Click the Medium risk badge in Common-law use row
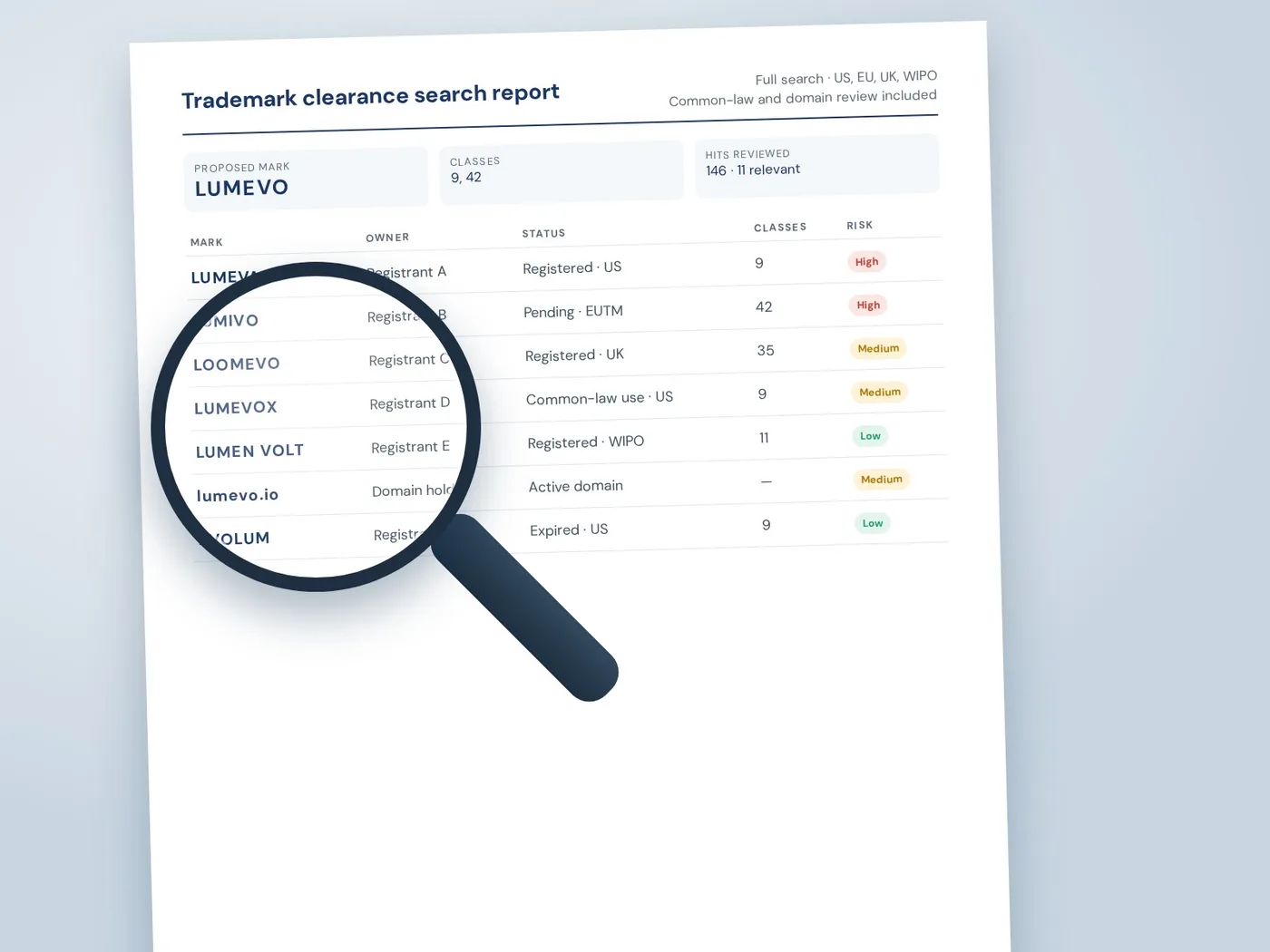 (x=880, y=392)
